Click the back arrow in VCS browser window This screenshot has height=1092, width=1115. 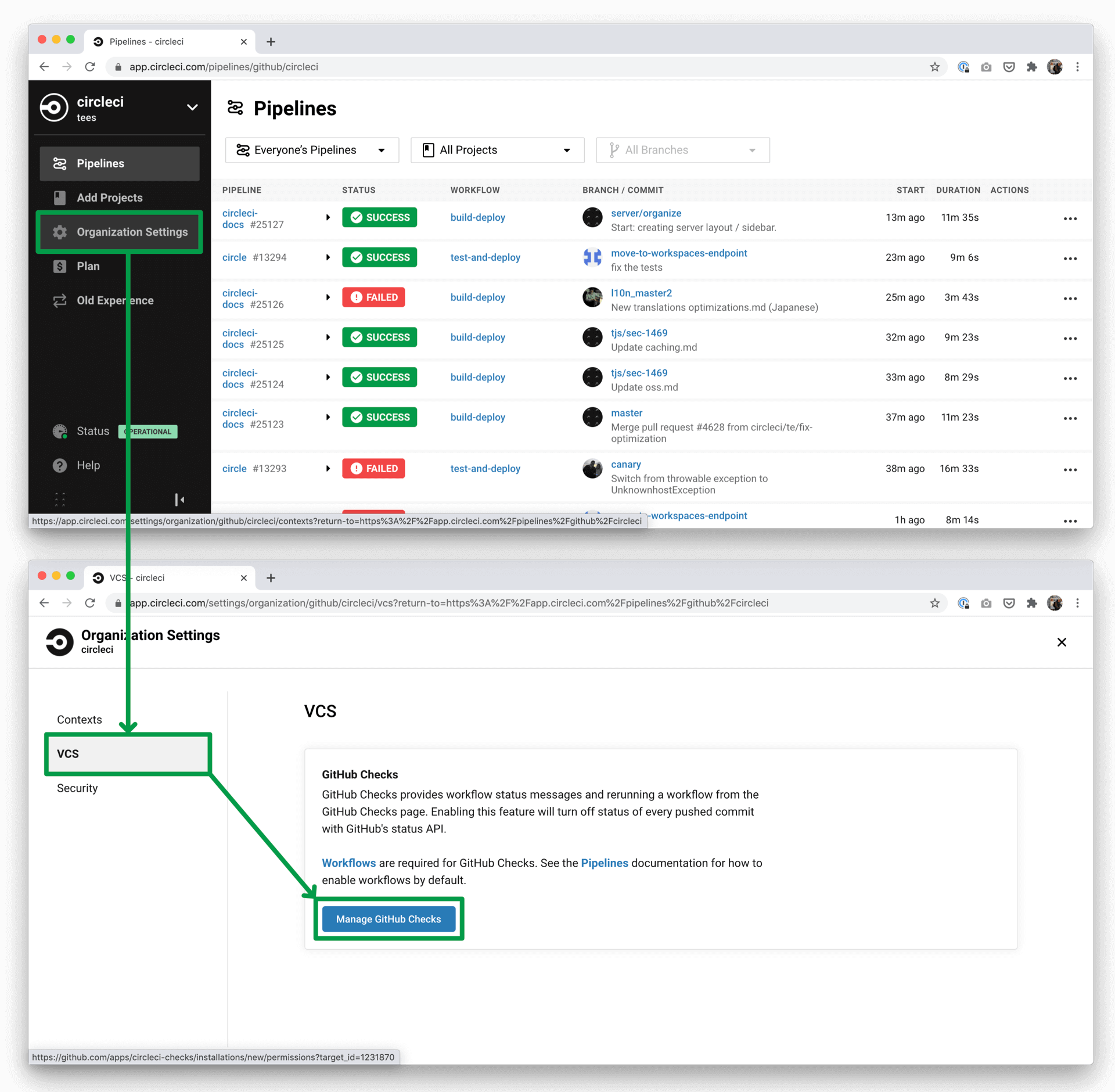tap(44, 603)
